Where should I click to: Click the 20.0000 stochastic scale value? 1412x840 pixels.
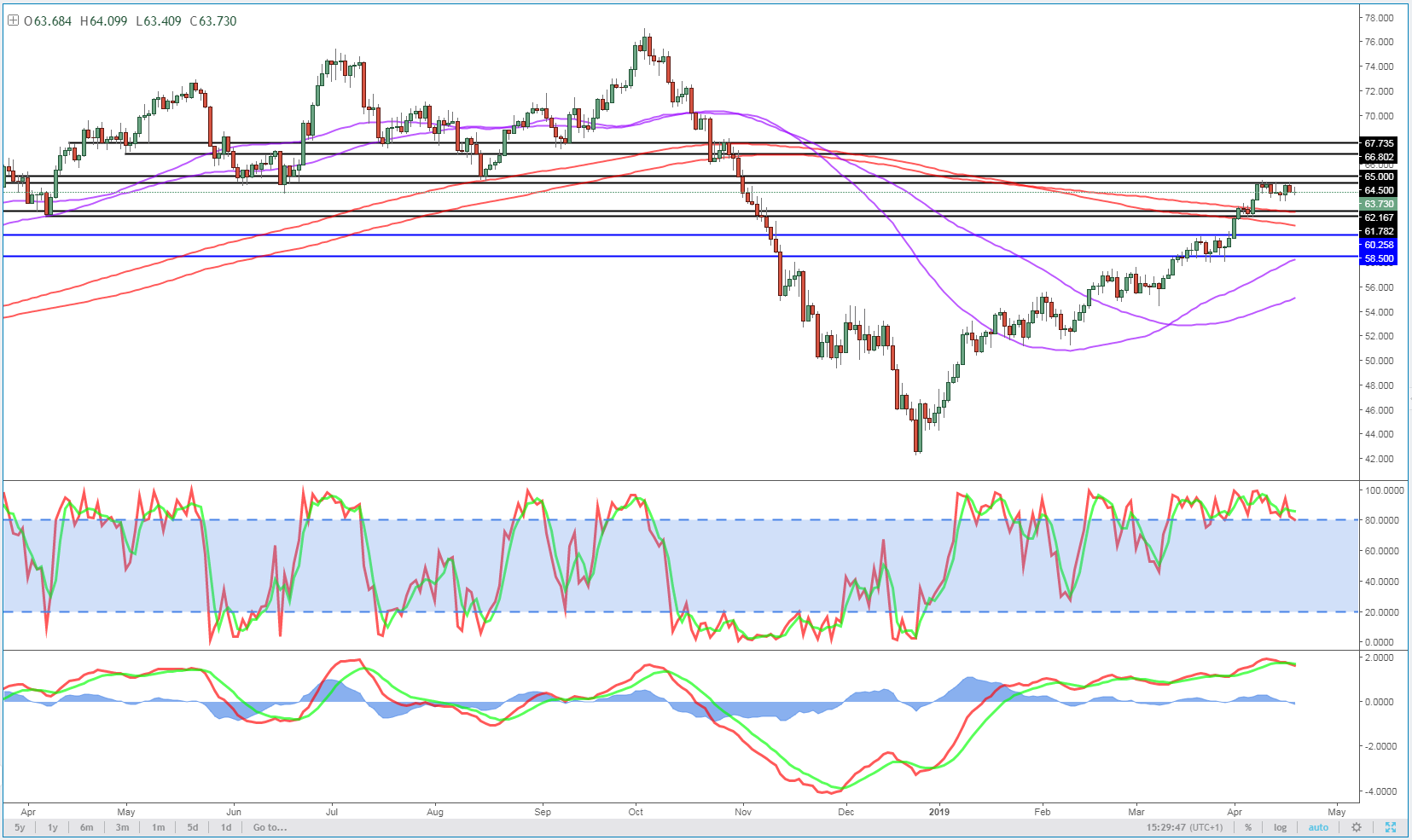point(1382,612)
